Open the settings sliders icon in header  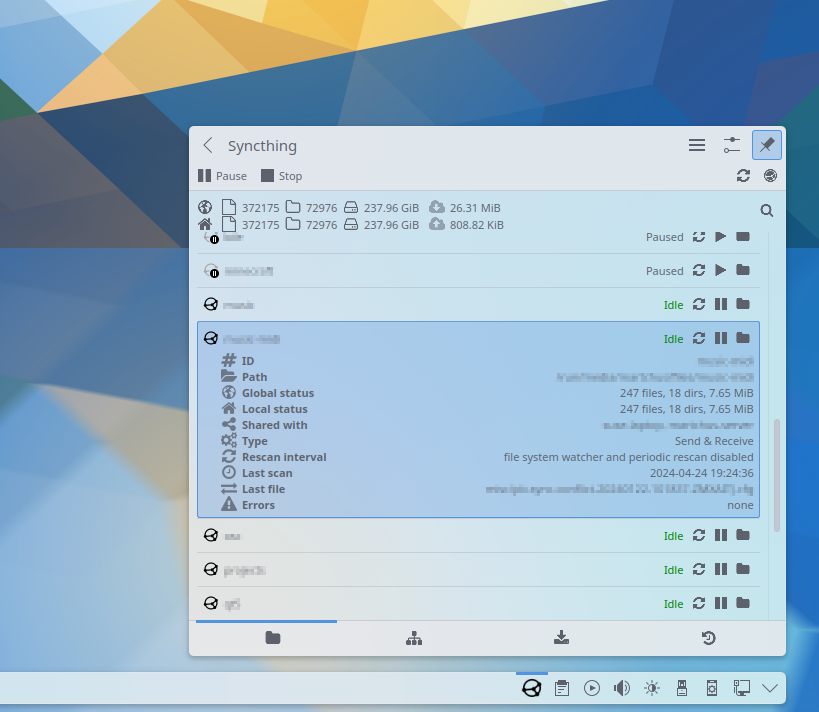731,145
